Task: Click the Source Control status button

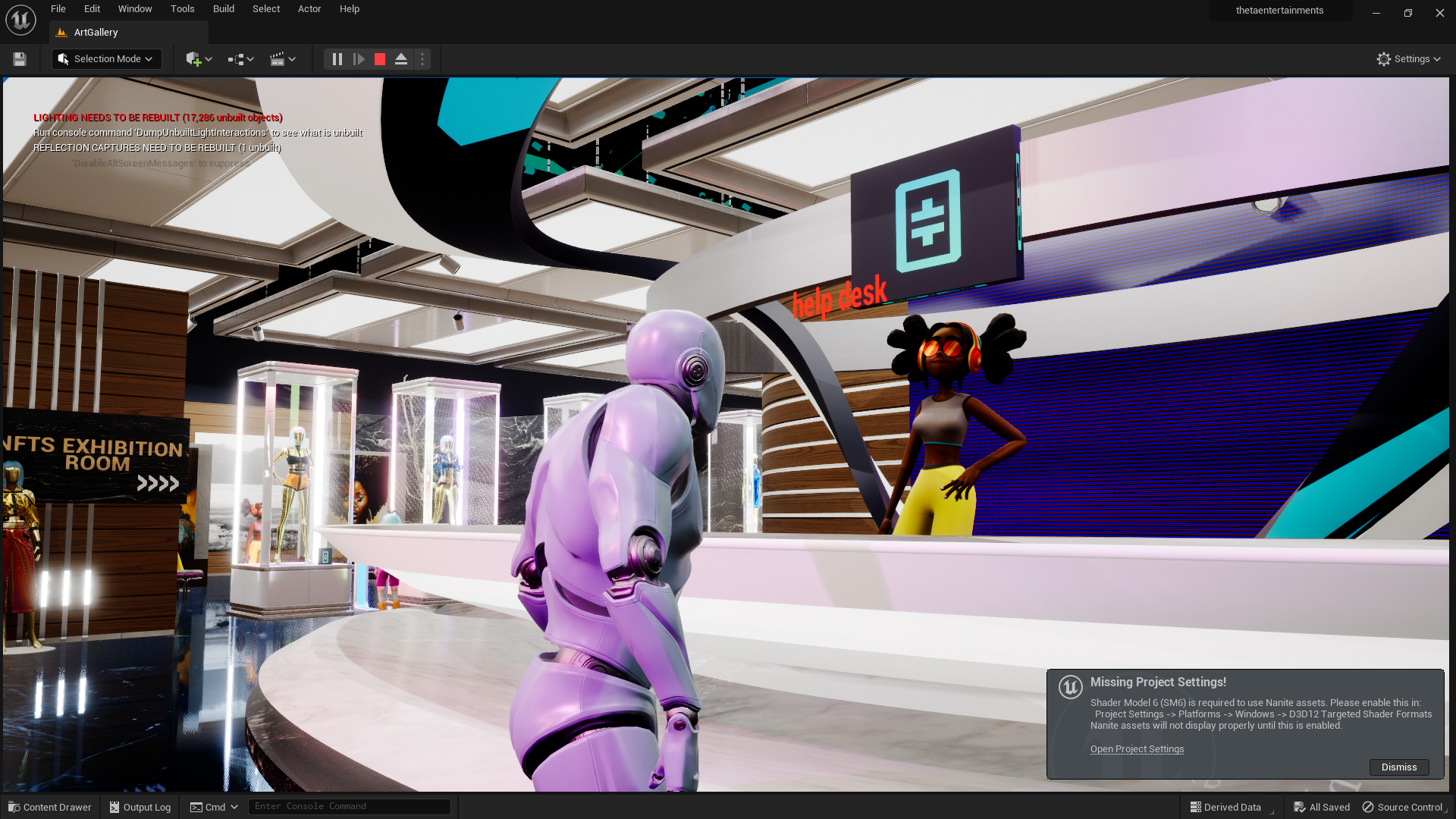Action: [1402, 807]
